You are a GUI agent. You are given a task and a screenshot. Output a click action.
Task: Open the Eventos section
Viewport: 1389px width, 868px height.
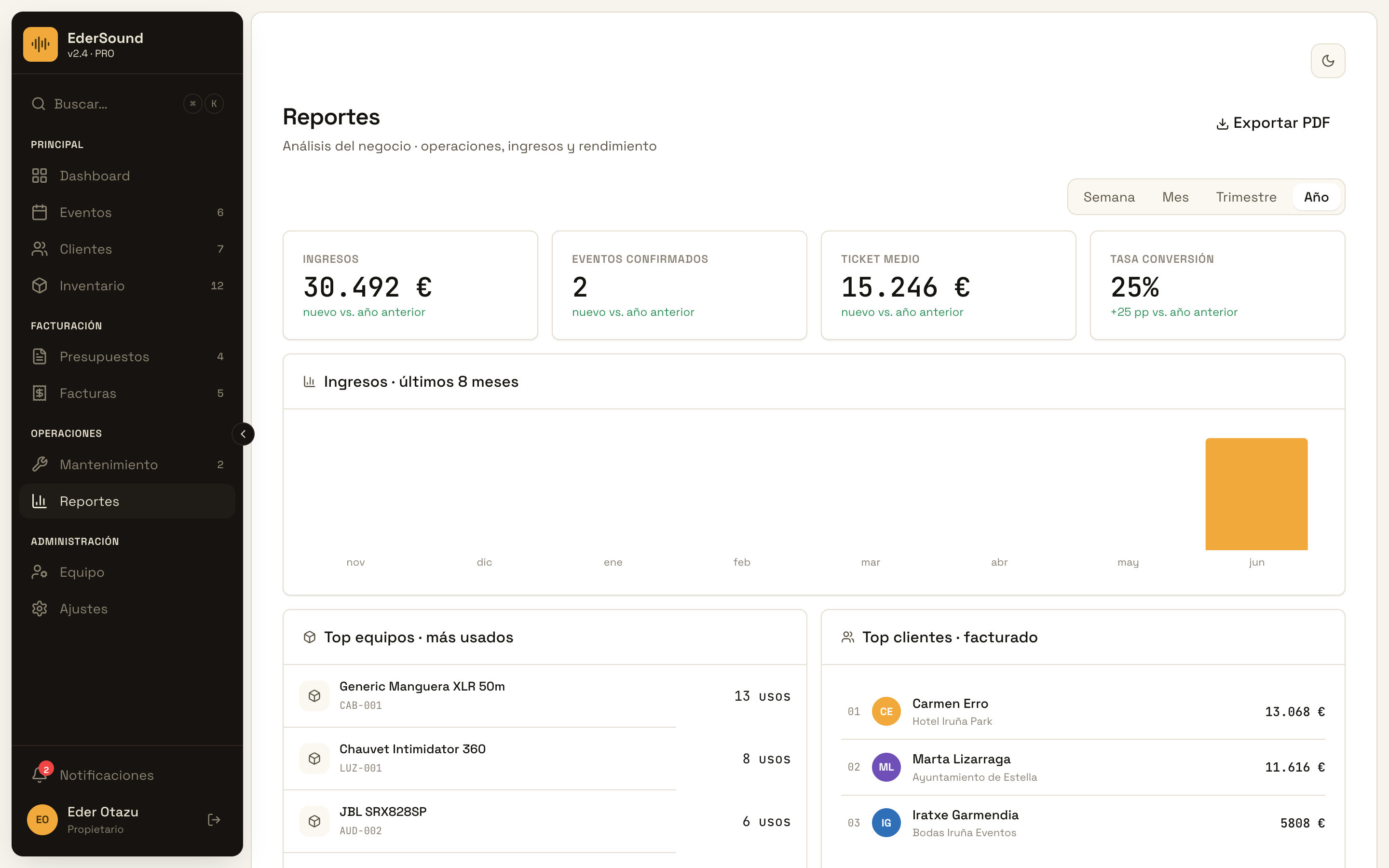(127, 212)
